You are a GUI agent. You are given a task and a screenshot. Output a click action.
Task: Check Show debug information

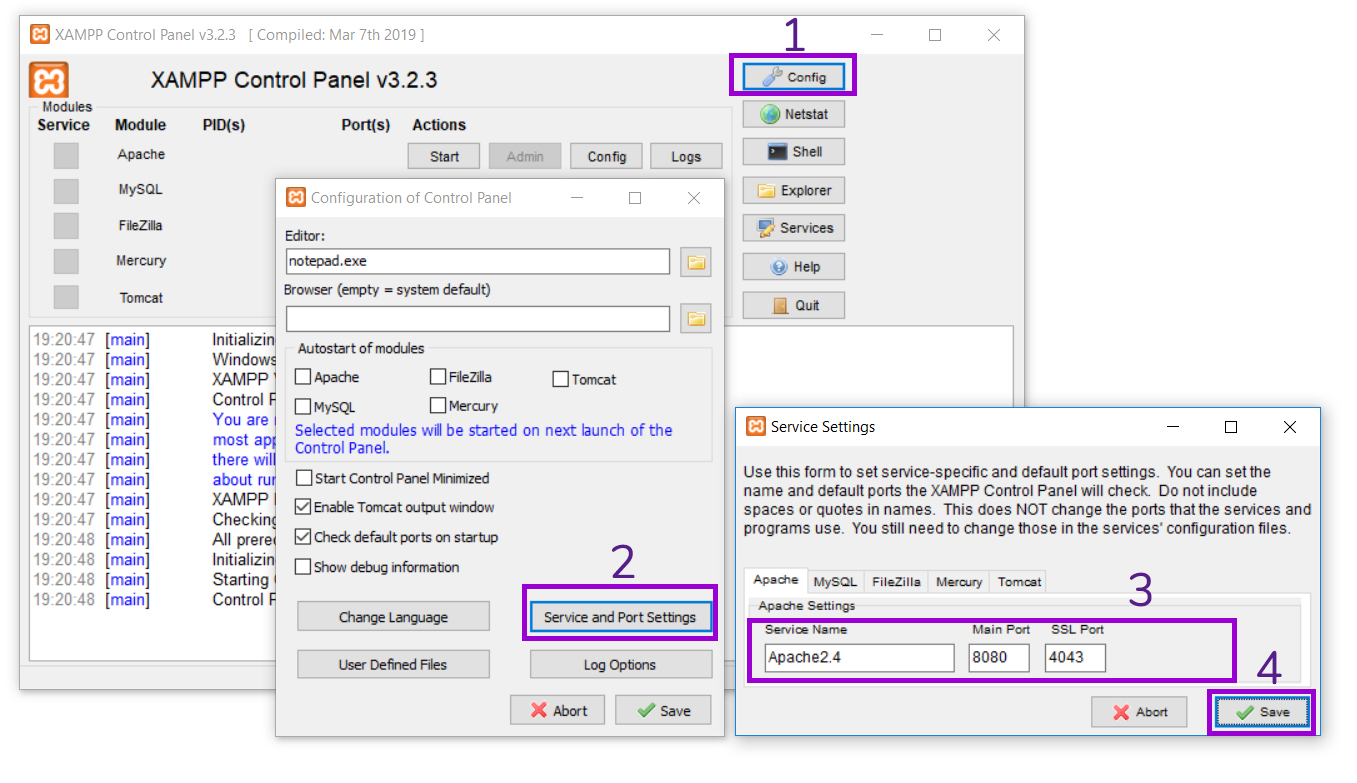pos(303,567)
